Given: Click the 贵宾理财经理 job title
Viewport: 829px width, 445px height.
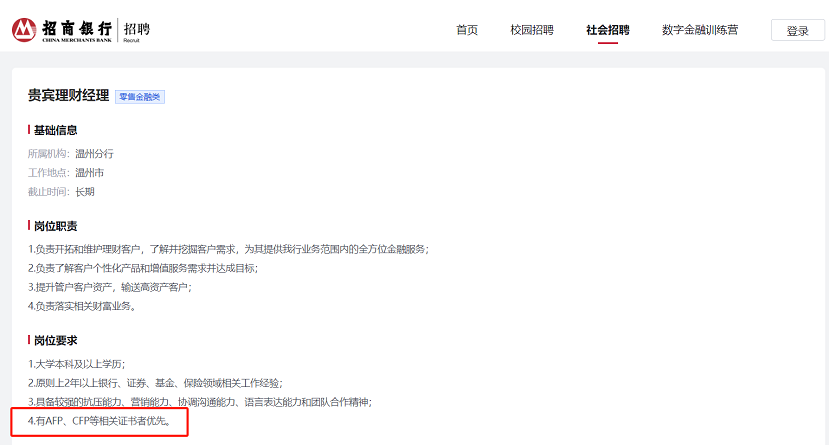Looking at the screenshot, I should [68, 96].
